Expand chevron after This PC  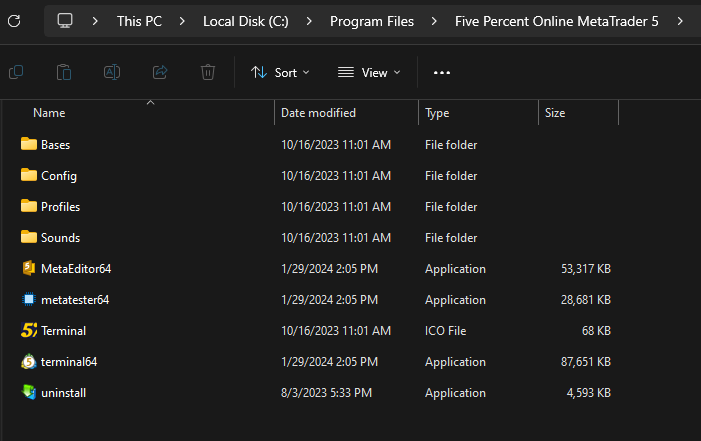(x=182, y=21)
